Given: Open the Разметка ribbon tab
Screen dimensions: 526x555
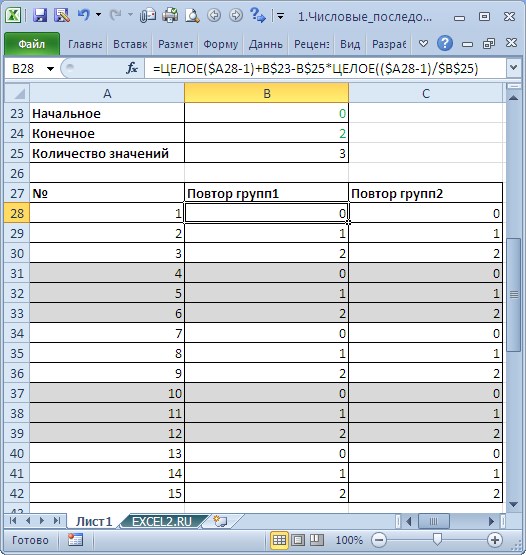Looking at the screenshot, I should [175, 44].
